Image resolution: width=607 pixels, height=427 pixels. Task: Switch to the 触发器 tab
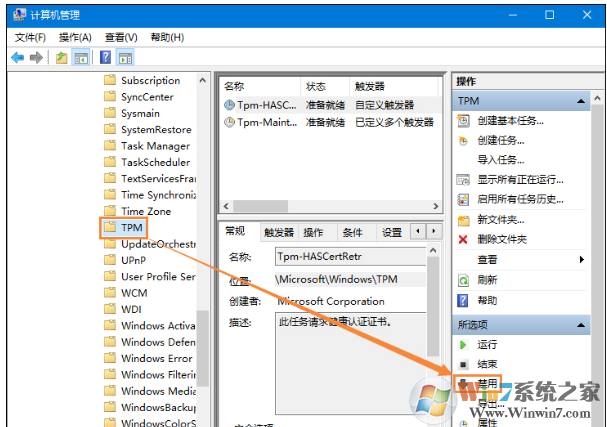click(279, 232)
